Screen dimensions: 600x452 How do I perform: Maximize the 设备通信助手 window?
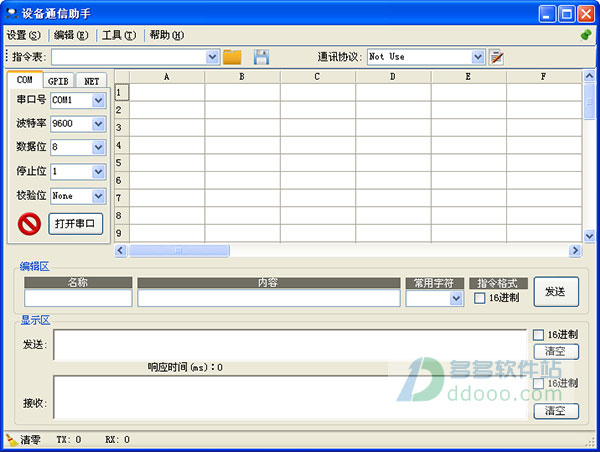(x=567, y=14)
